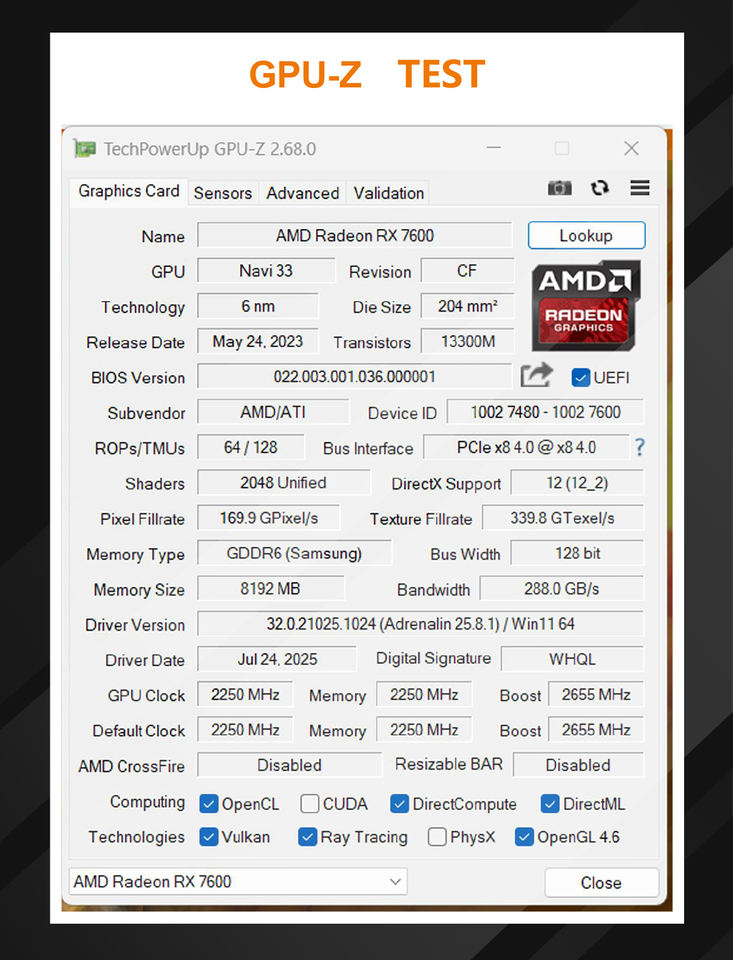Toggle the Vulkan checkbox
The image size is (733, 960).
(x=209, y=837)
